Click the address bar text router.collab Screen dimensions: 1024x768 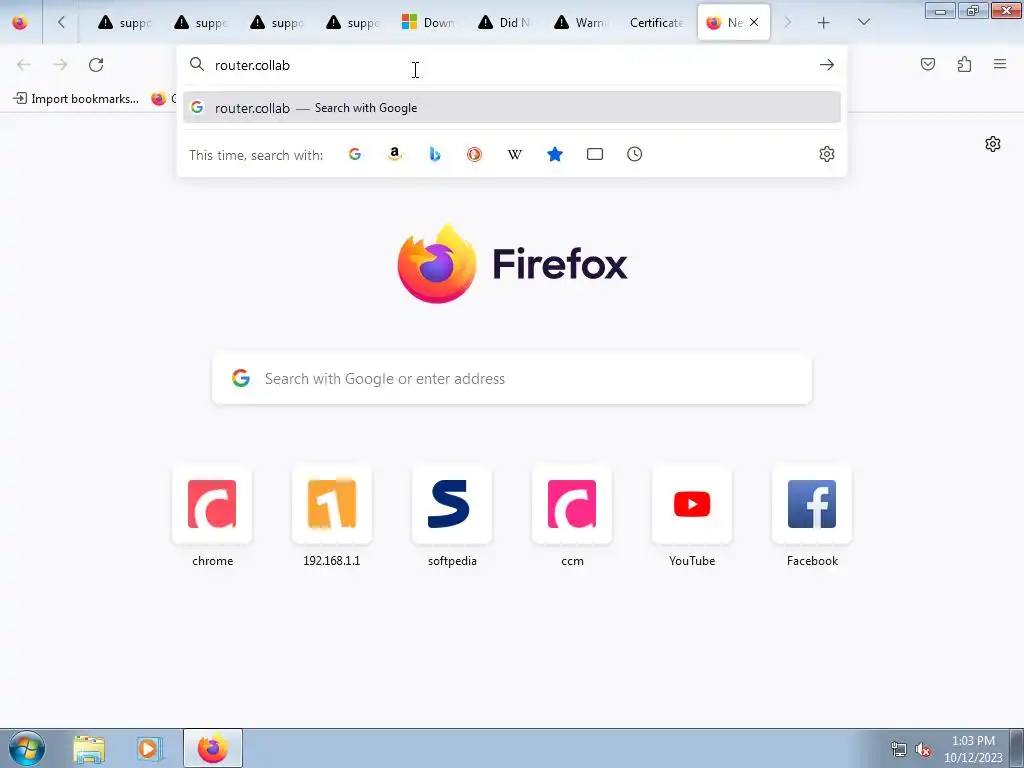(252, 65)
